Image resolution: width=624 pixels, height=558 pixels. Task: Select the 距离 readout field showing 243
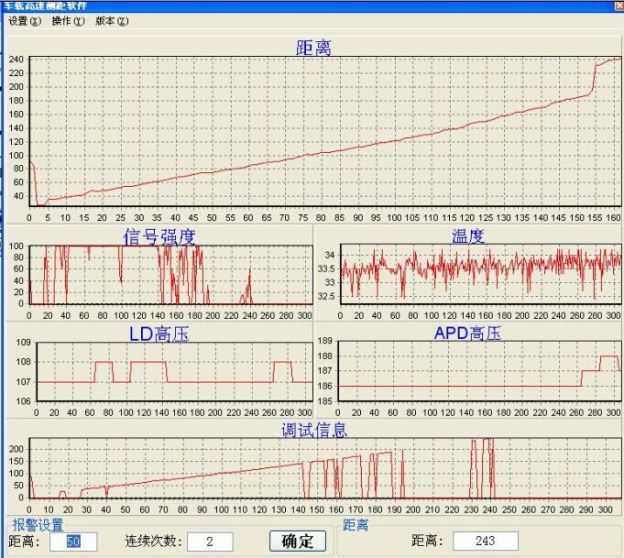486,541
